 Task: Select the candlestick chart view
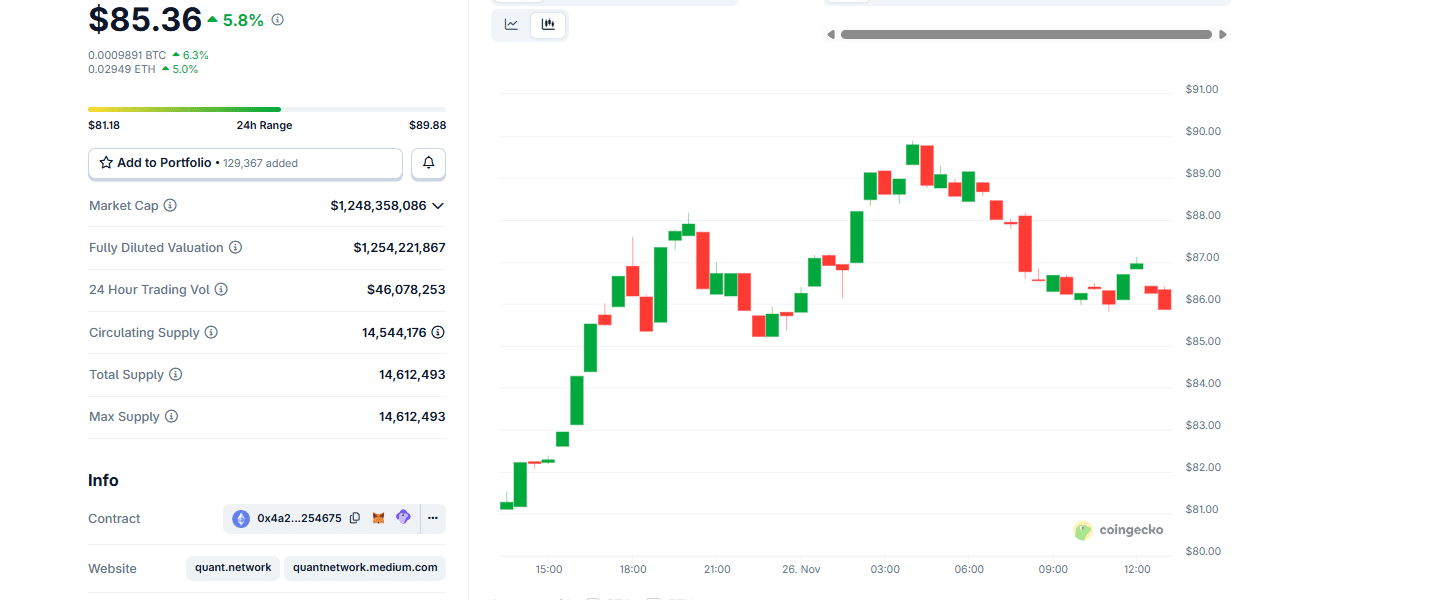(548, 24)
